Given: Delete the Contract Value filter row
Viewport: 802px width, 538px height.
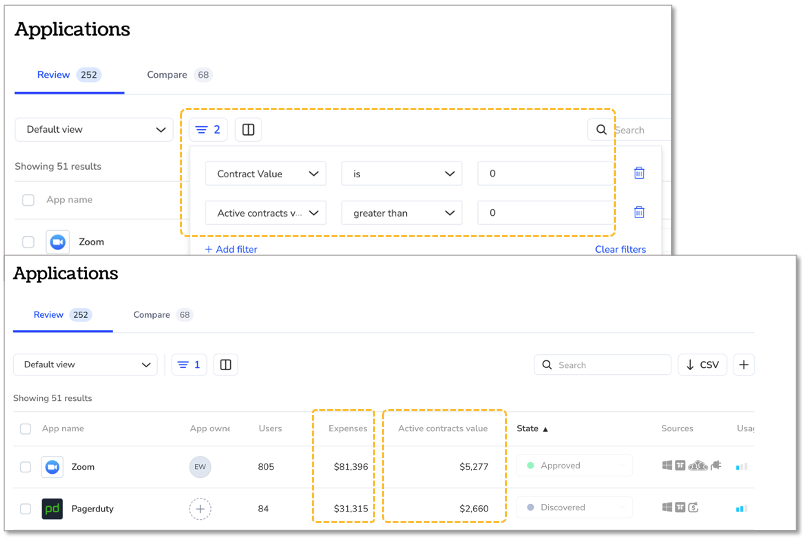Looking at the screenshot, I should pos(639,173).
